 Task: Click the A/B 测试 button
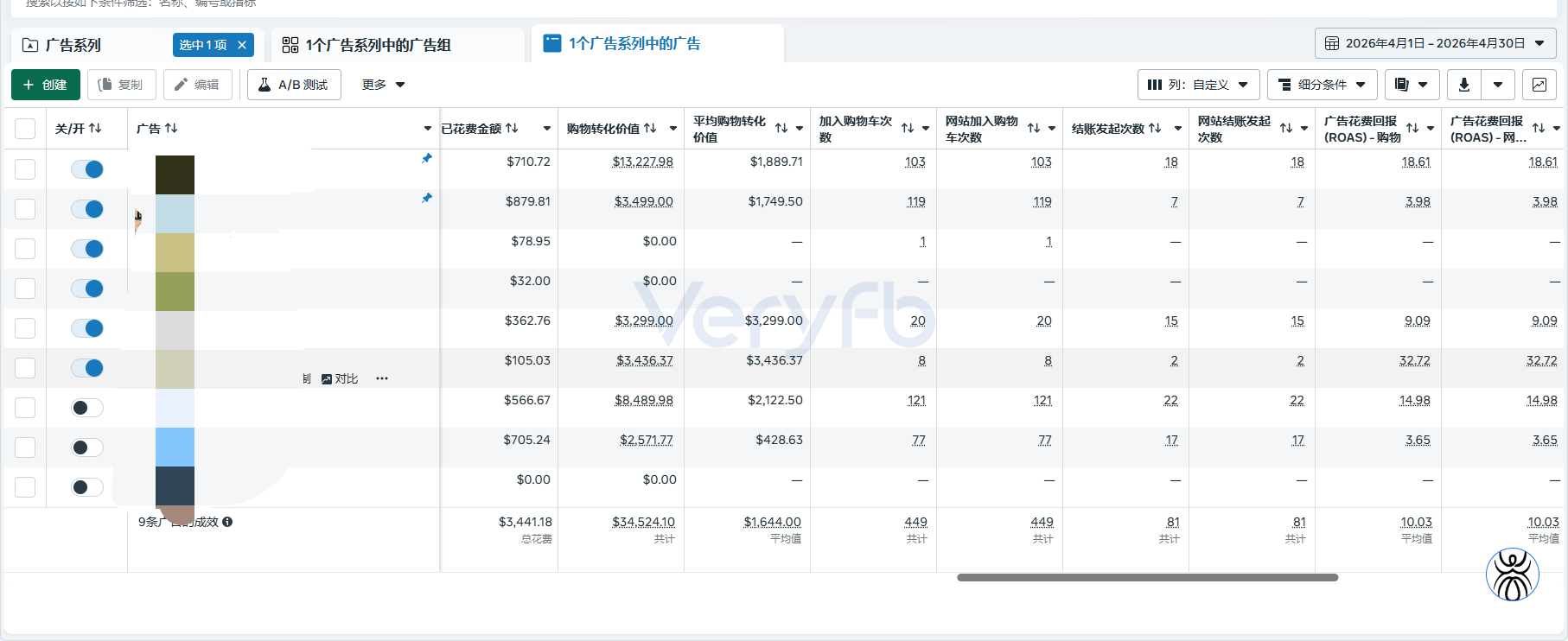coord(294,85)
